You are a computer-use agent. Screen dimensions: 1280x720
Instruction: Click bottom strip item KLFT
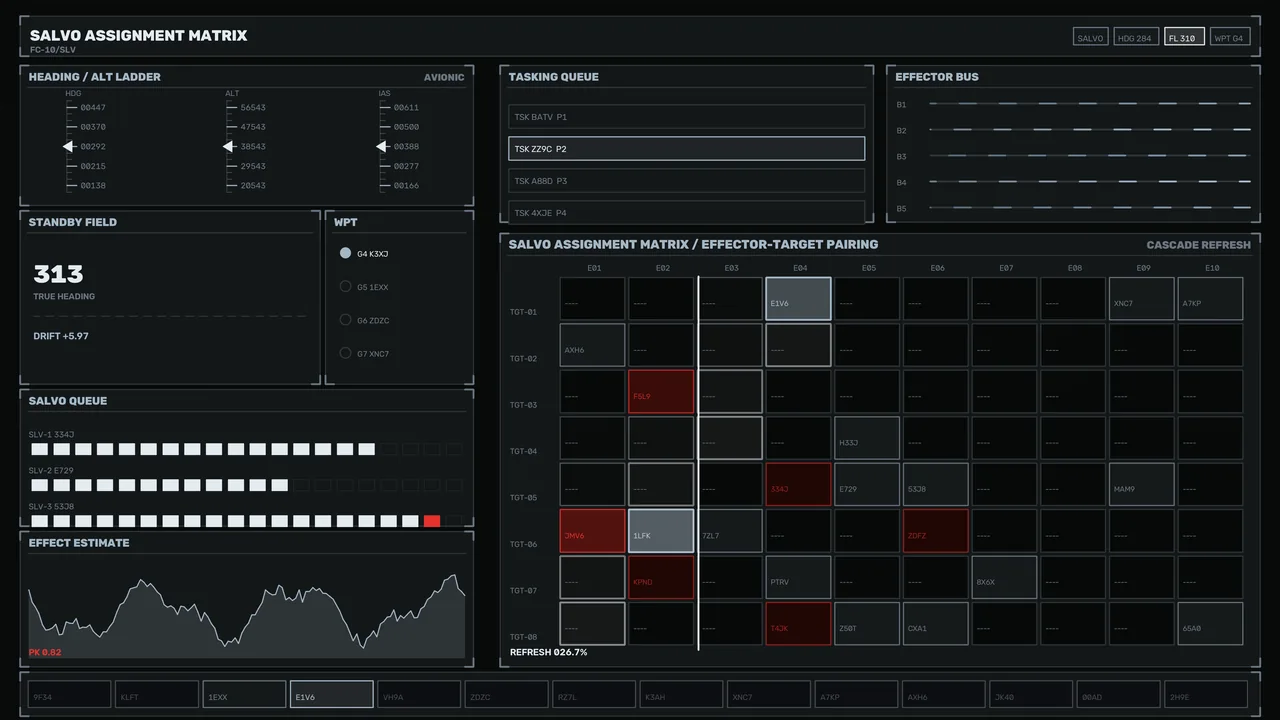coord(156,694)
